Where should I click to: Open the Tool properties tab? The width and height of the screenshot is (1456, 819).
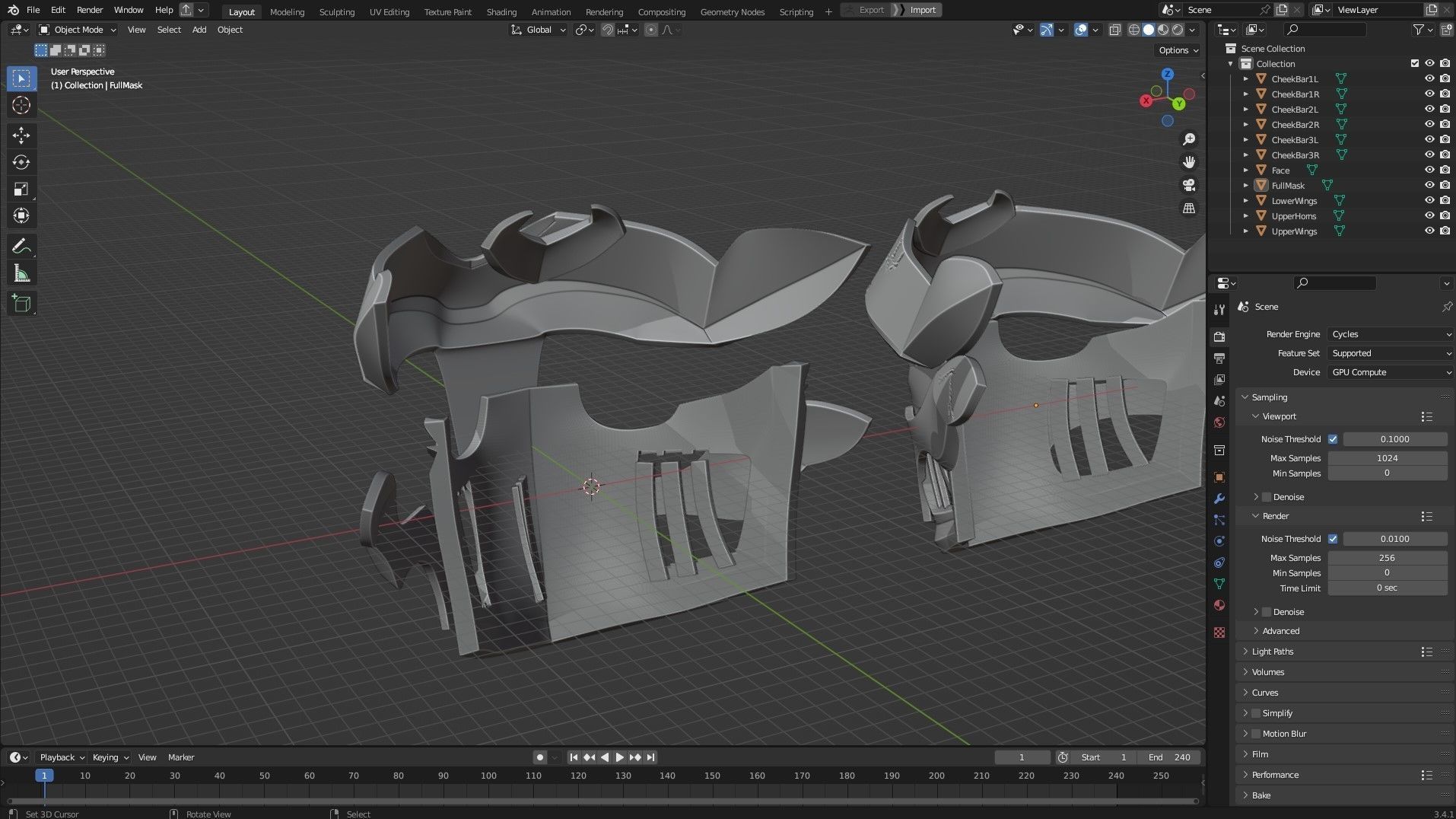click(x=1219, y=309)
